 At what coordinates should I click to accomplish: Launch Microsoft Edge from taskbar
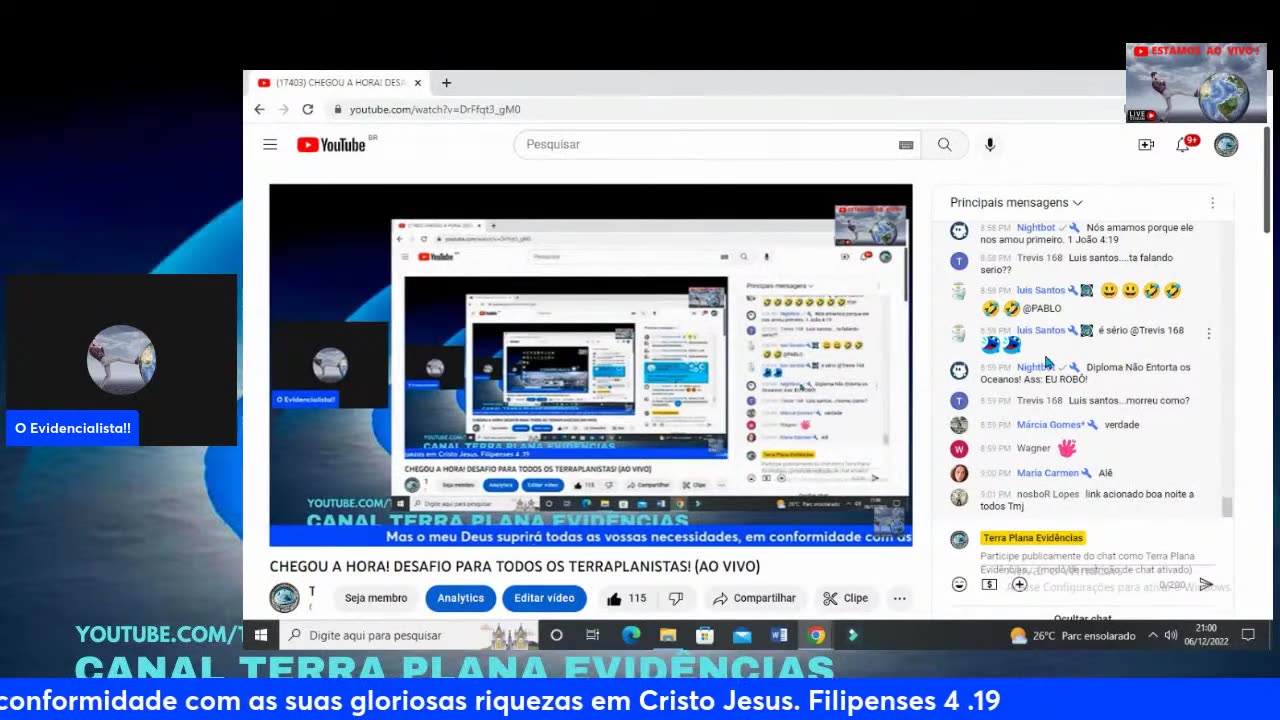point(631,635)
